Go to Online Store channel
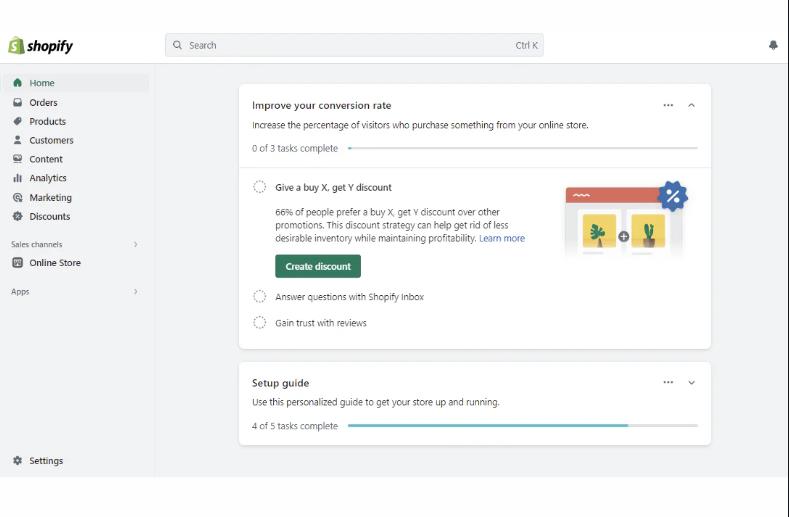The image size is (789, 517). (x=55, y=263)
